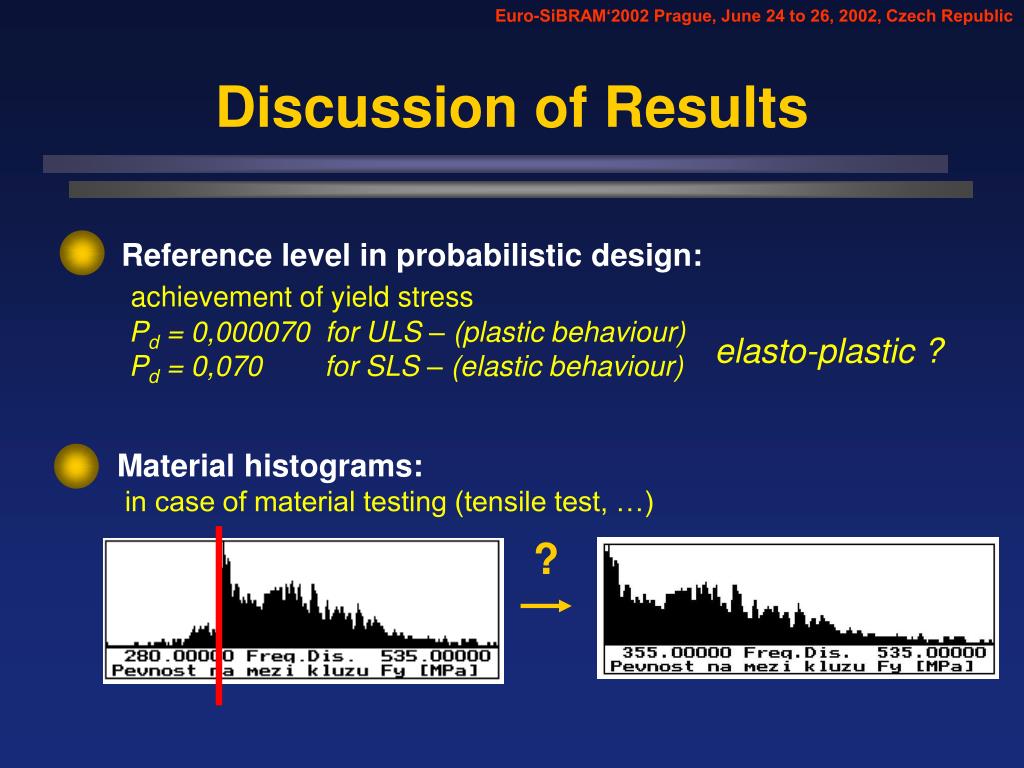Screen dimensions: 1024x768
Task: Click the gold bullet beside Material histograms
Action: tap(76, 466)
